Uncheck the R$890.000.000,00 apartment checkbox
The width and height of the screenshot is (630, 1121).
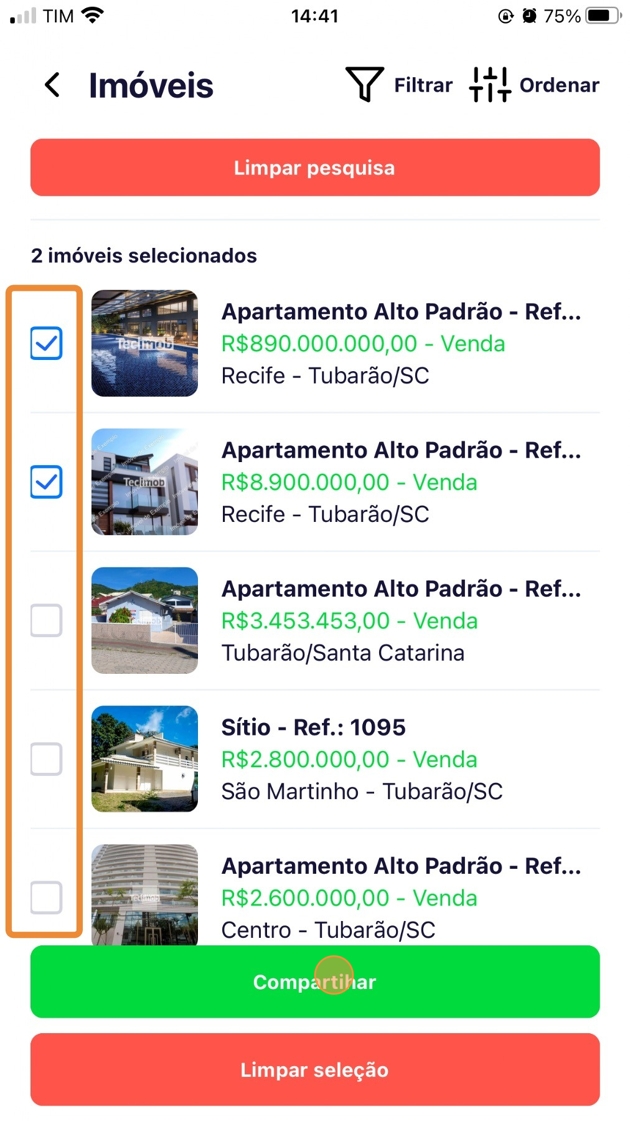click(x=46, y=343)
